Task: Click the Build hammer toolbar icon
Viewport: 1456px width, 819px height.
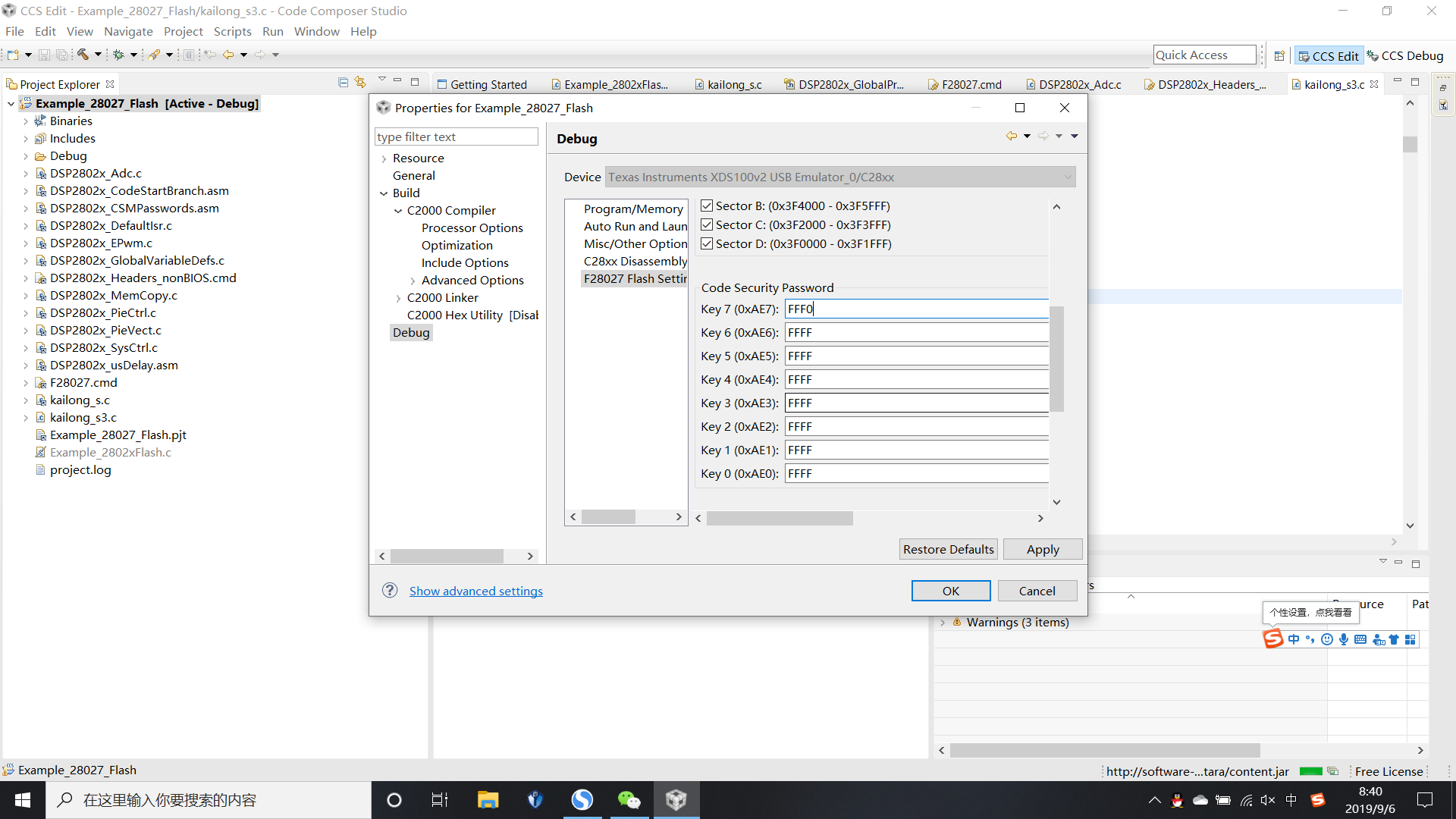Action: click(83, 55)
